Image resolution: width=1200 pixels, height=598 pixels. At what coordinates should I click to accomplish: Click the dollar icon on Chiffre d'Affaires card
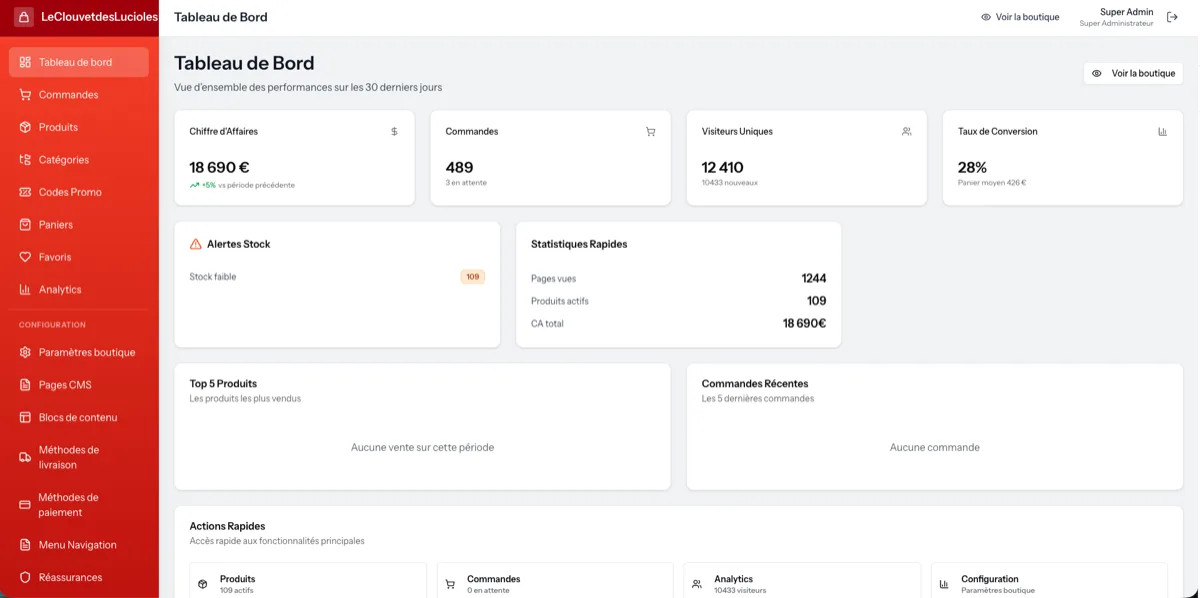click(393, 130)
